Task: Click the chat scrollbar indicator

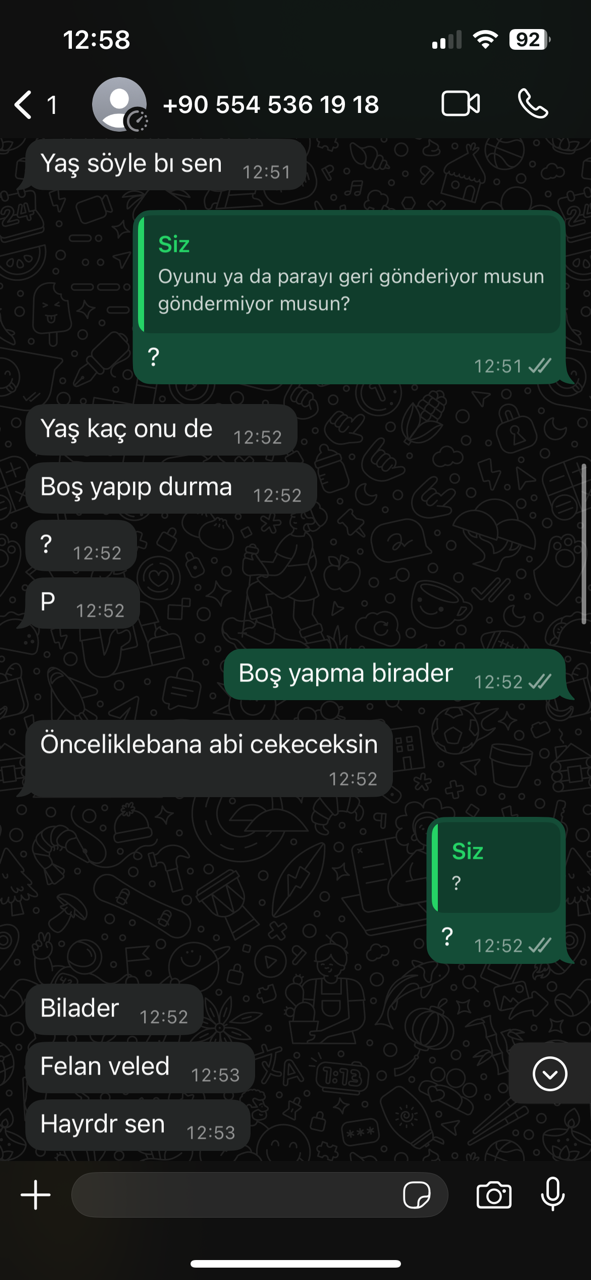Action: tap(584, 545)
